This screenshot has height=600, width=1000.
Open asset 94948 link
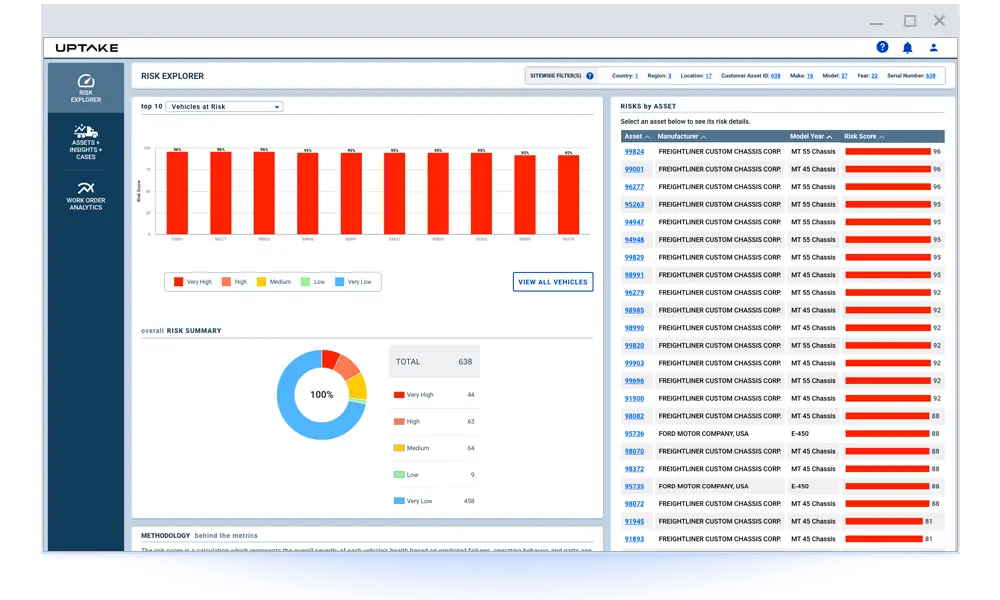[x=634, y=240]
